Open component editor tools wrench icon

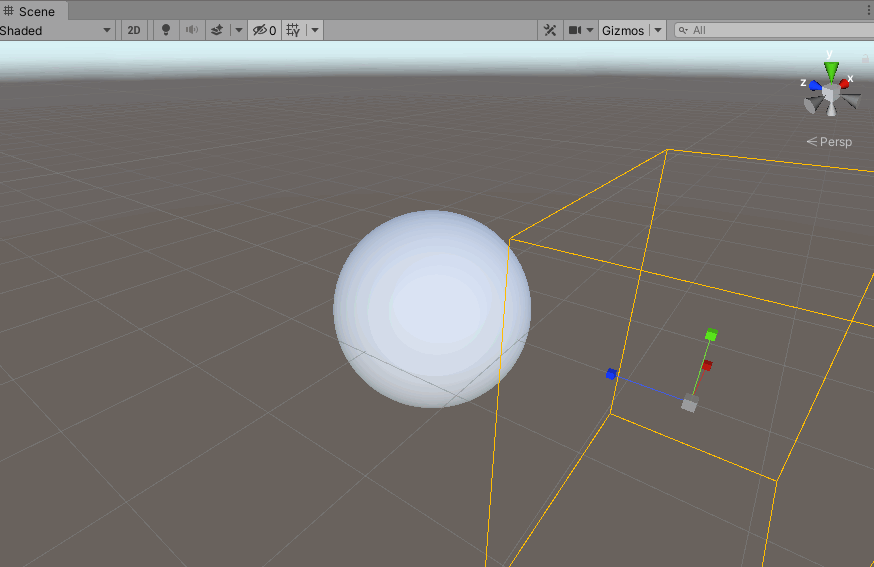[550, 31]
